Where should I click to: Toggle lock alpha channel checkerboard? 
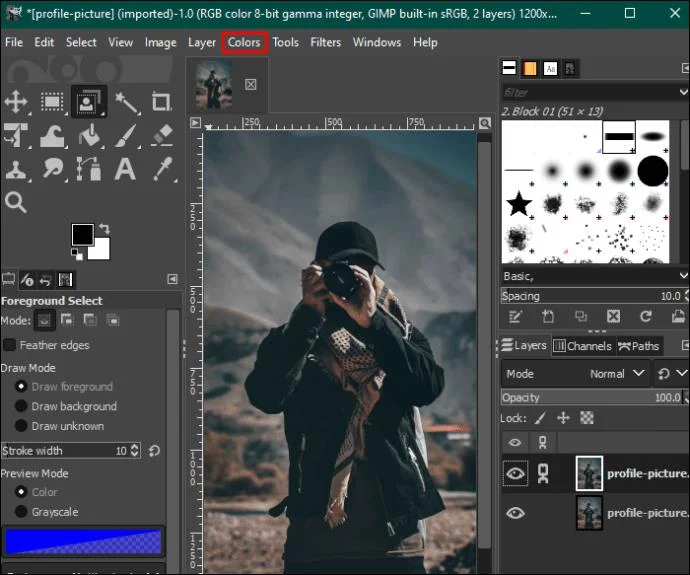pyautogui.click(x=587, y=418)
